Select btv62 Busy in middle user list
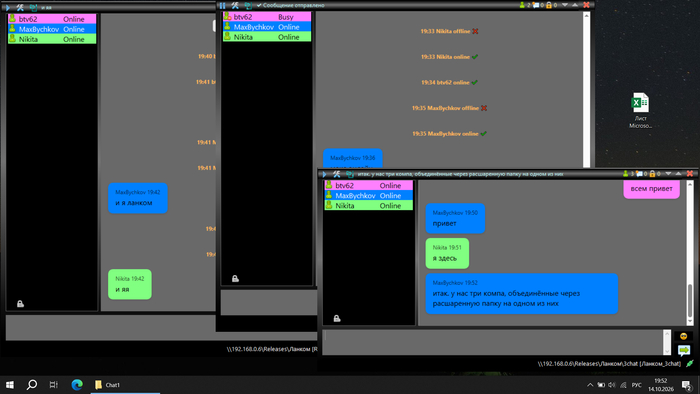The image size is (700, 394). [267, 17]
